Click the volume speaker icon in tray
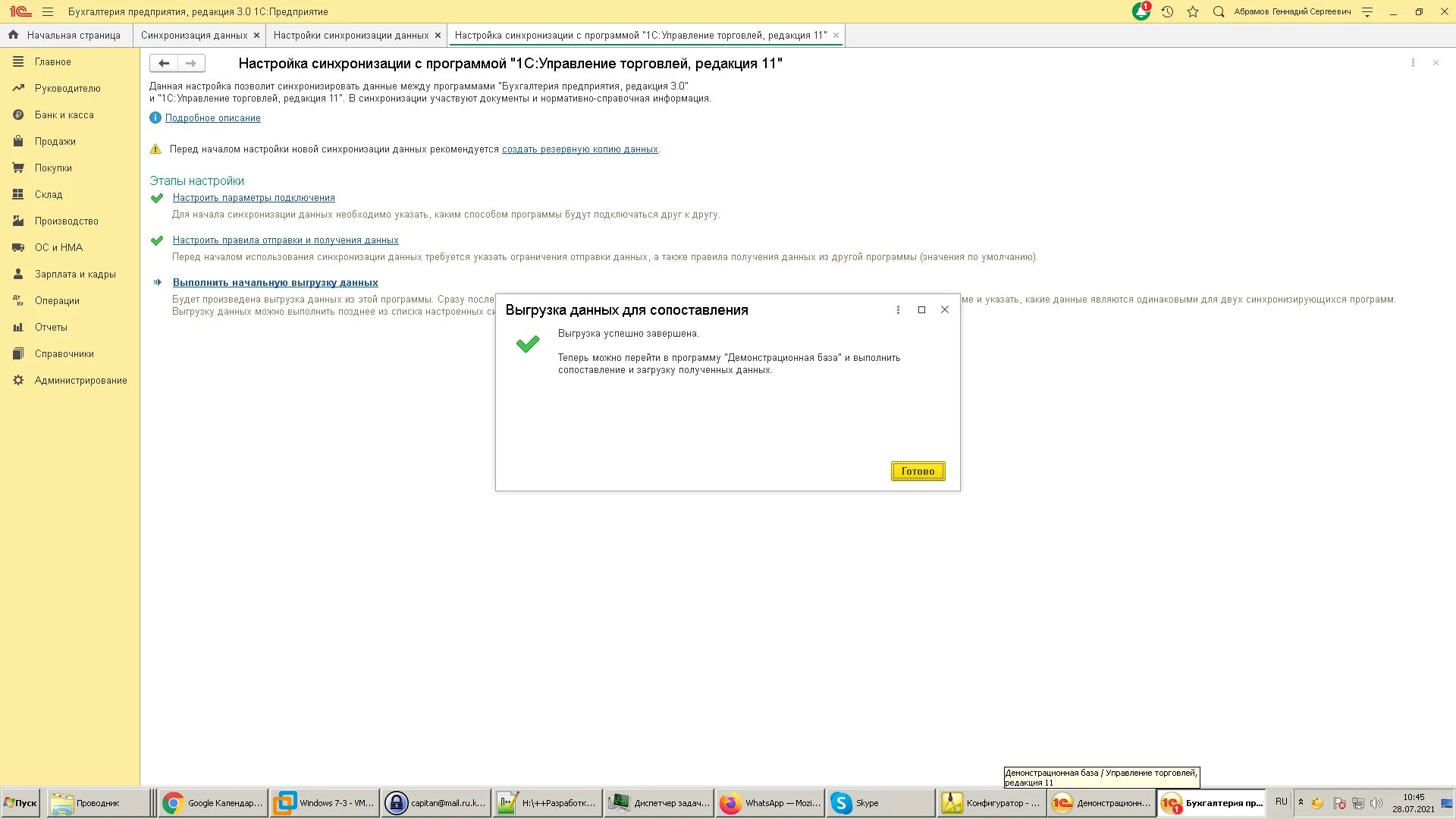The width and height of the screenshot is (1456, 819). click(x=1376, y=803)
